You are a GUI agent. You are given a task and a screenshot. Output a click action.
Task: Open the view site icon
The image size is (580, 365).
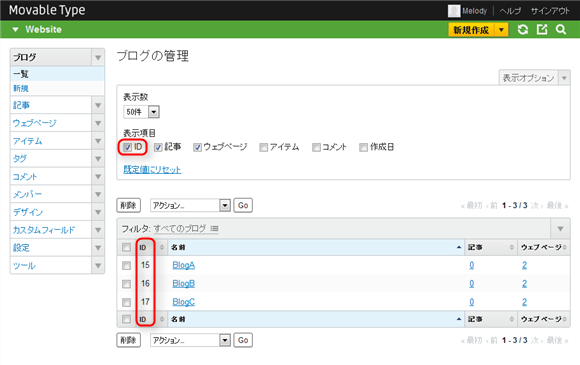pos(542,30)
